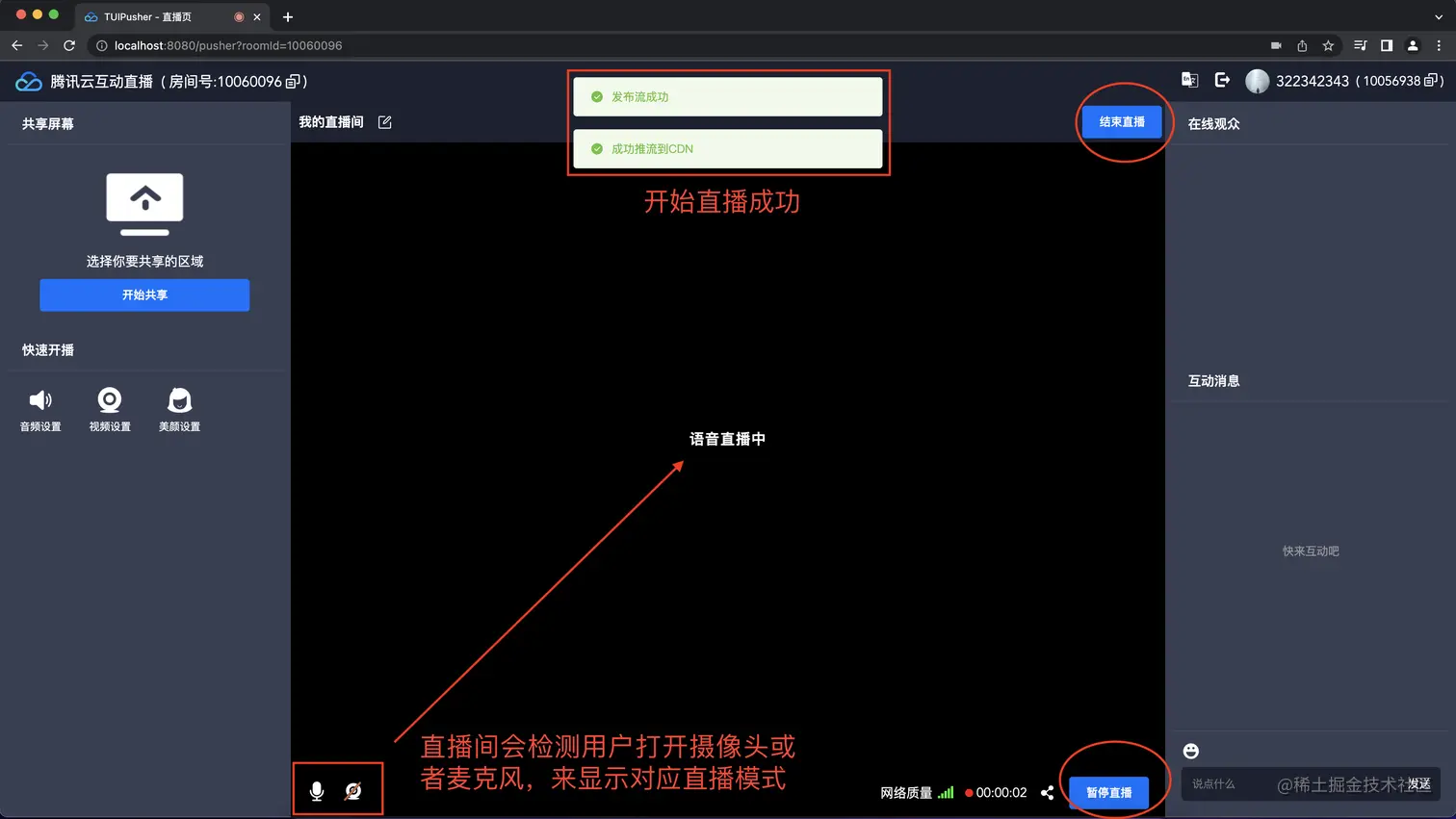Screen dimensions: 1456x819
Task: Open browser media control icon
Action: click(x=1360, y=45)
